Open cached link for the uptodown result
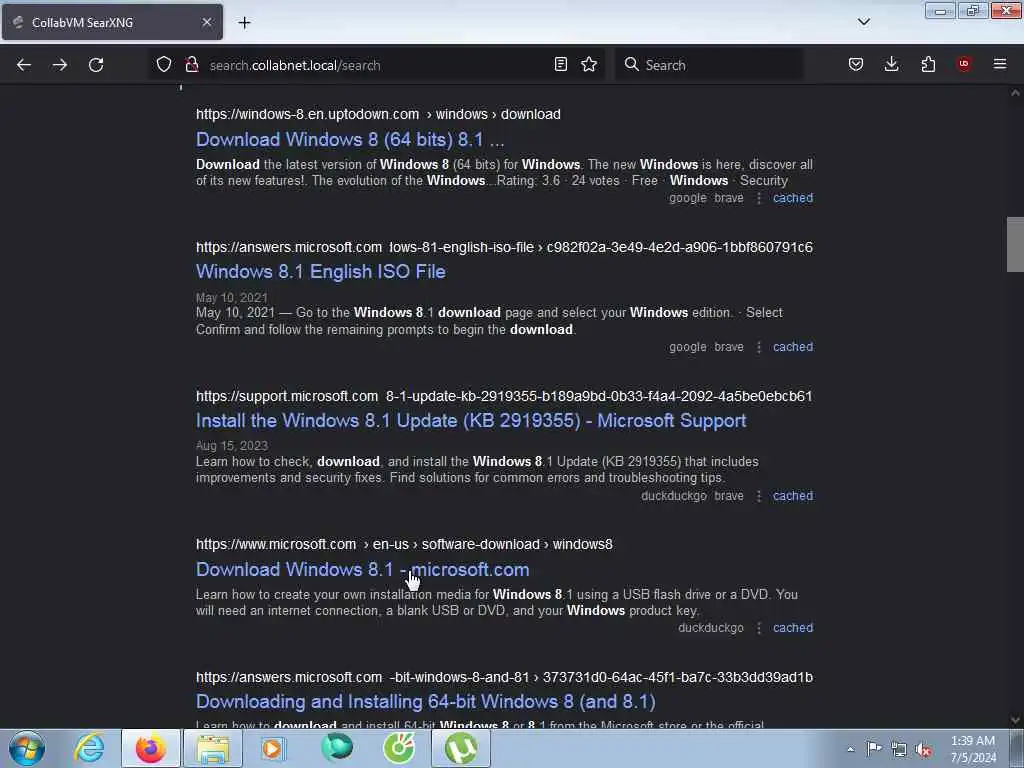 tap(793, 198)
